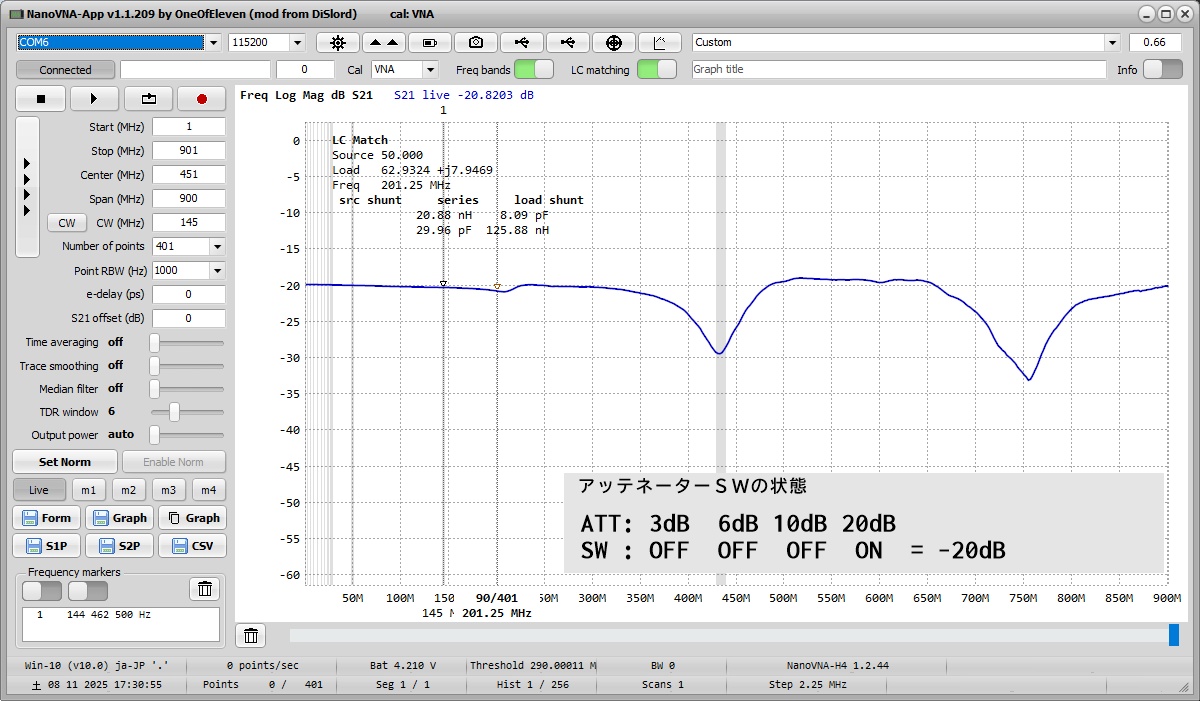
Task: Open settings with the gear icon
Action: click(338, 42)
